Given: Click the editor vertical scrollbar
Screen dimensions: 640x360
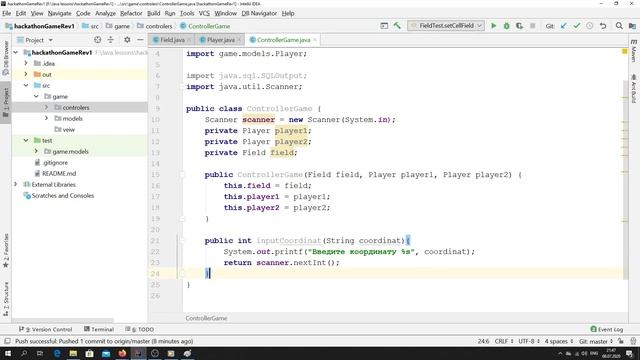Looking at the screenshot, I should coord(625,180).
